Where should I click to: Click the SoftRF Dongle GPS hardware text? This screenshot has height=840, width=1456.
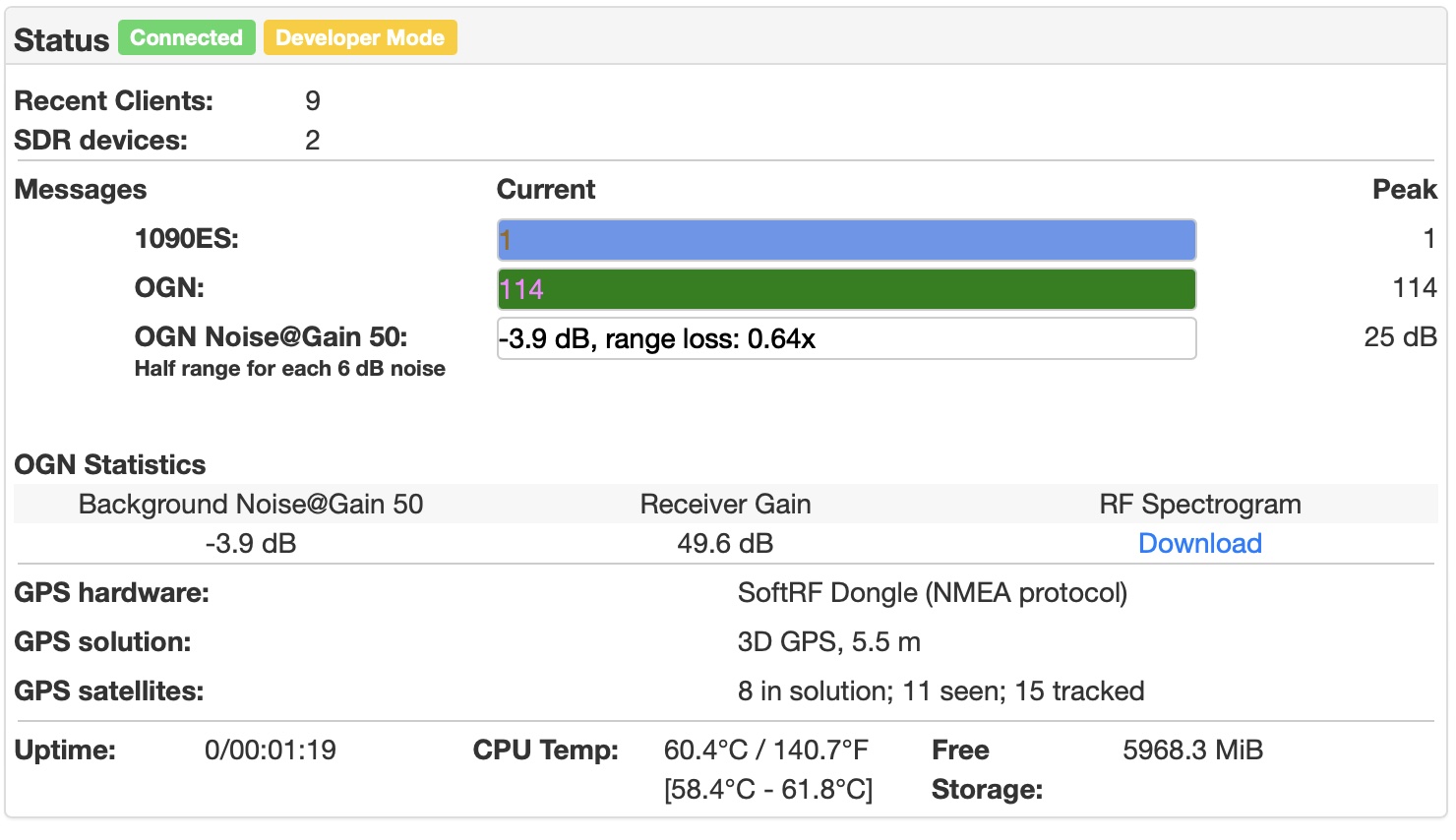tap(932, 593)
